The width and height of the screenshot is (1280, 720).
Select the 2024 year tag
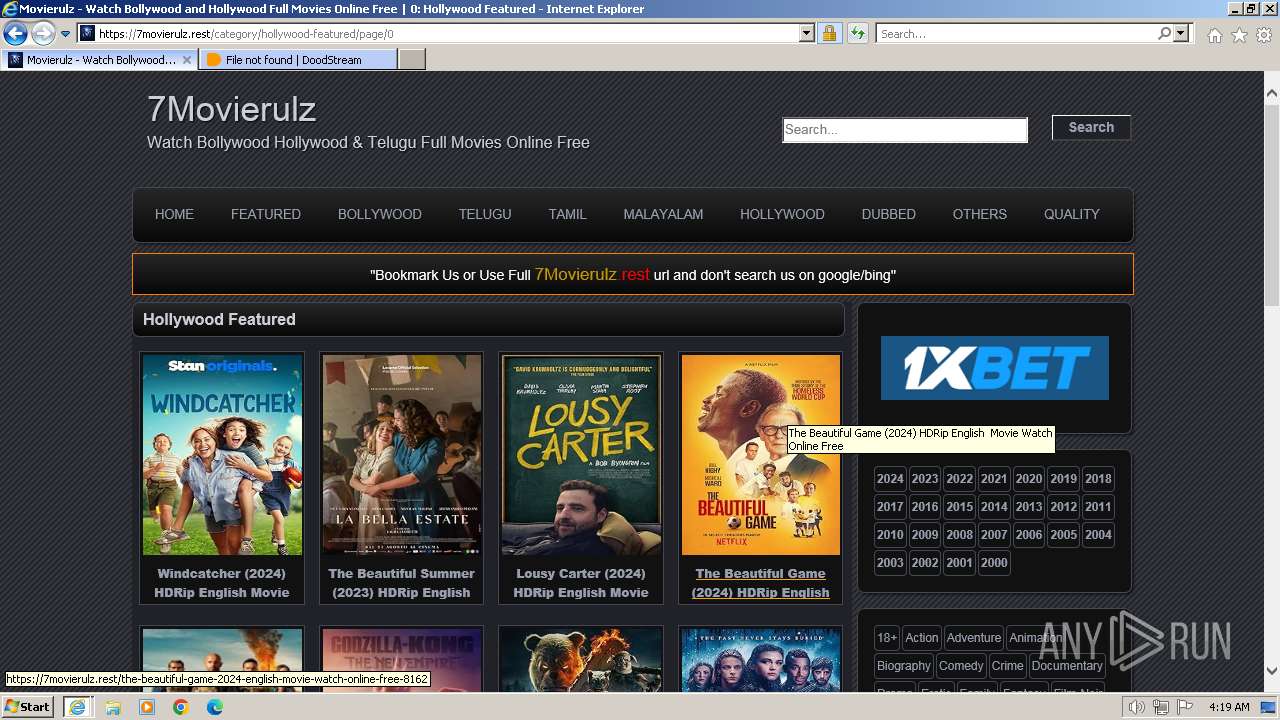890,479
